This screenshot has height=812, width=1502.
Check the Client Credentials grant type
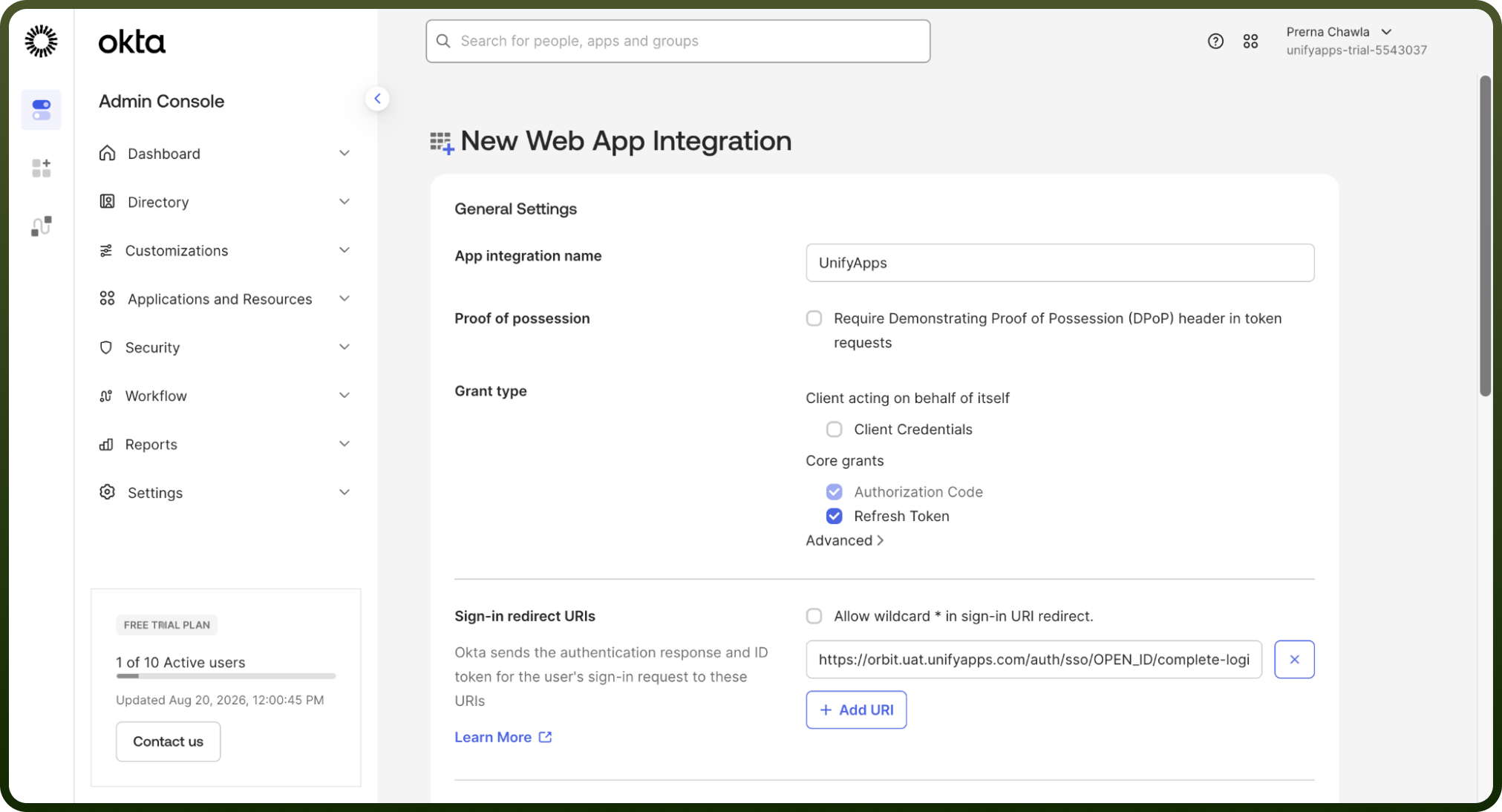pos(835,429)
